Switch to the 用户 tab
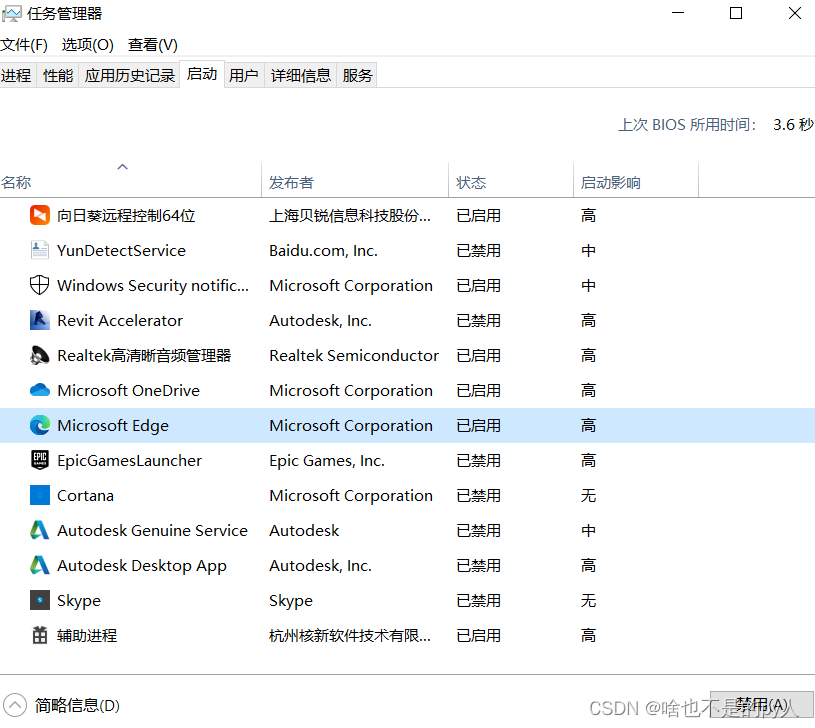Viewport: 815px width, 728px height. [244, 75]
